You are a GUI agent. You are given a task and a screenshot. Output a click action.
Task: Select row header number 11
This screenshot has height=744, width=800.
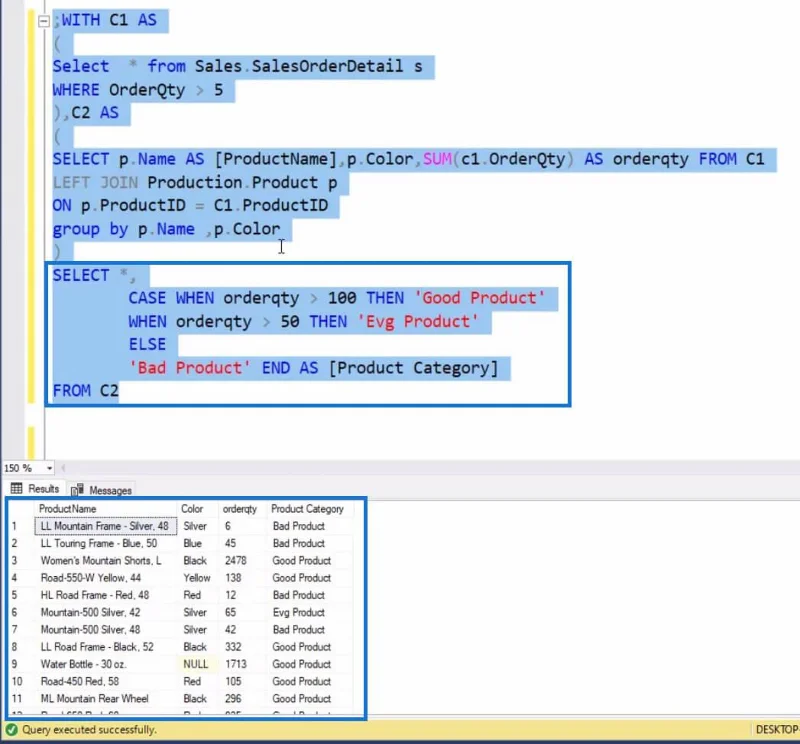tap(20, 699)
